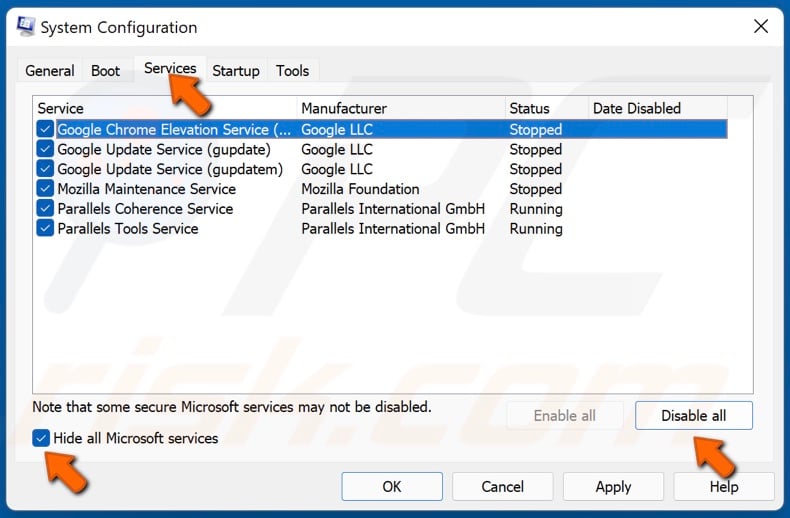Uncheck Google Update Service (gupdatem) checkbox
790x518 pixels.
(45, 169)
